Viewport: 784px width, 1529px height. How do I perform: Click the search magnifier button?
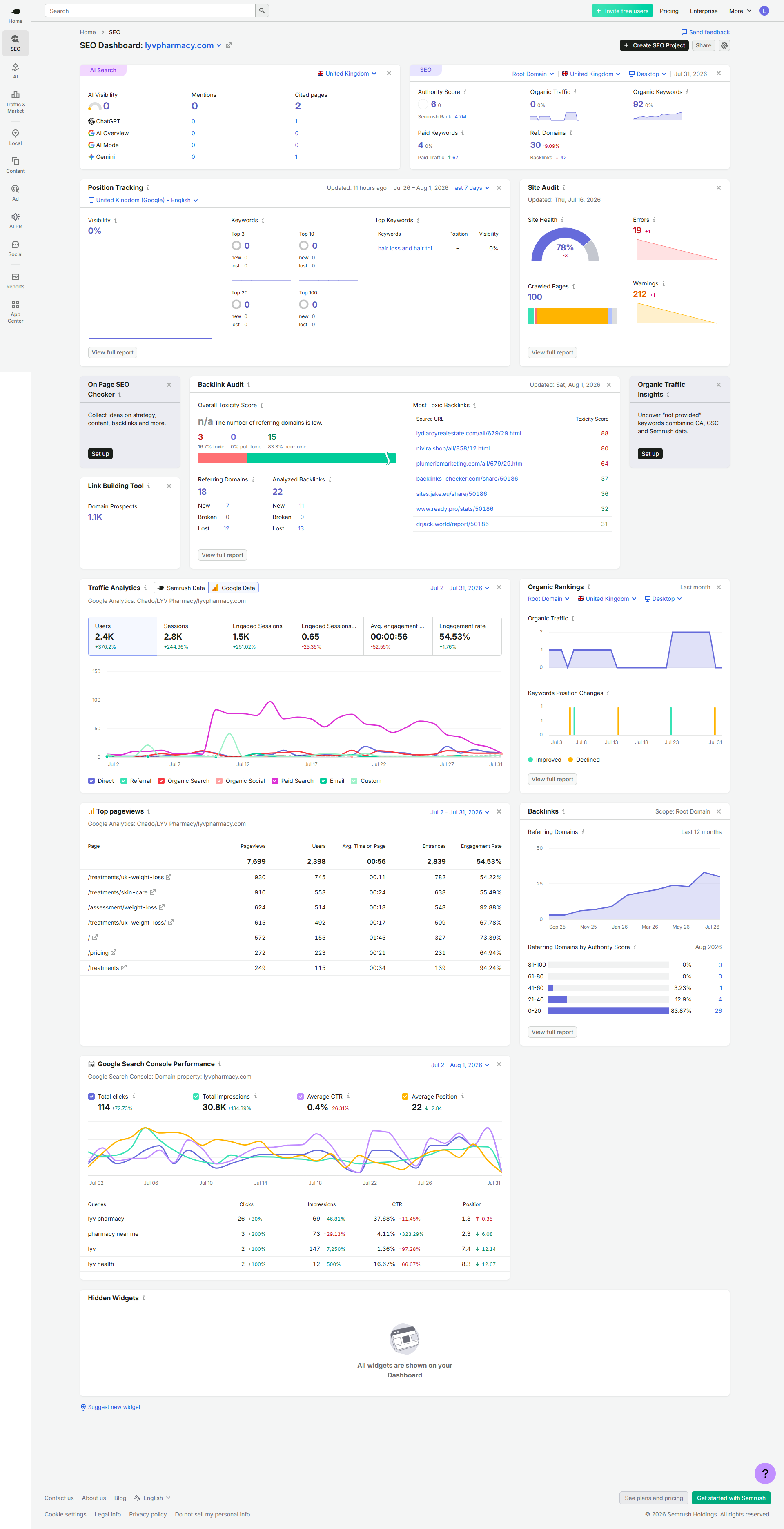click(x=262, y=11)
